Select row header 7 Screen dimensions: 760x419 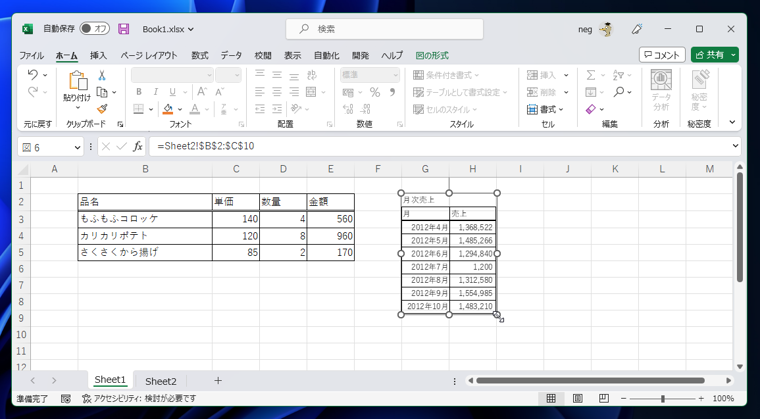21,285
